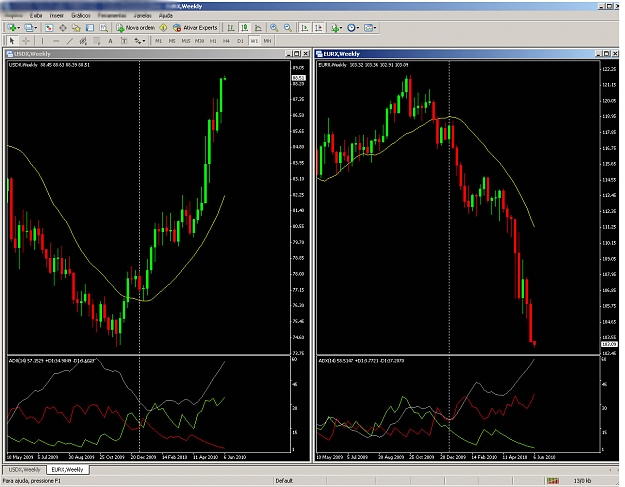
Task: Select the W1 weekly timeframe button
Action: [x=254, y=41]
